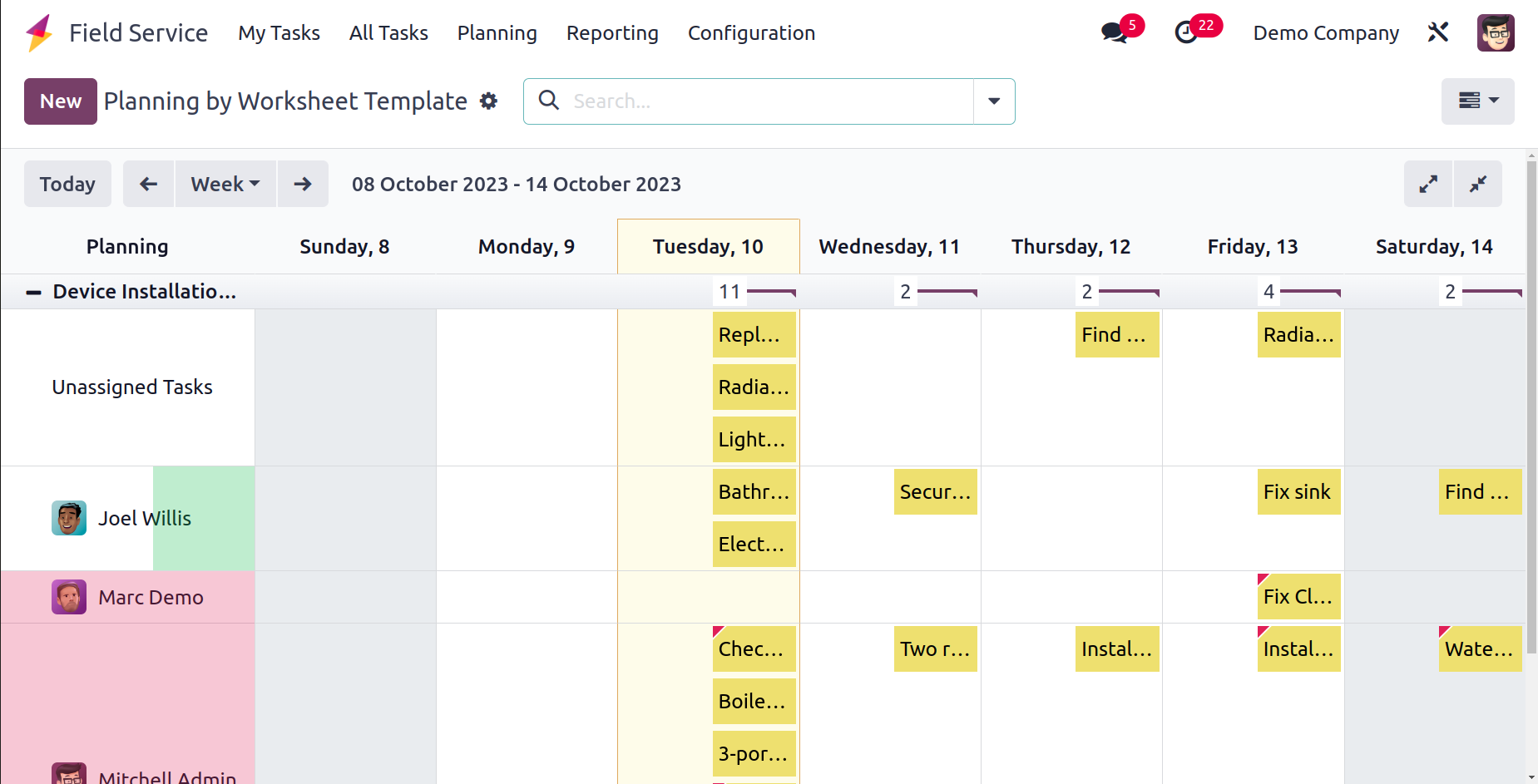
Task: Focus the Search input field
Action: (769, 101)
